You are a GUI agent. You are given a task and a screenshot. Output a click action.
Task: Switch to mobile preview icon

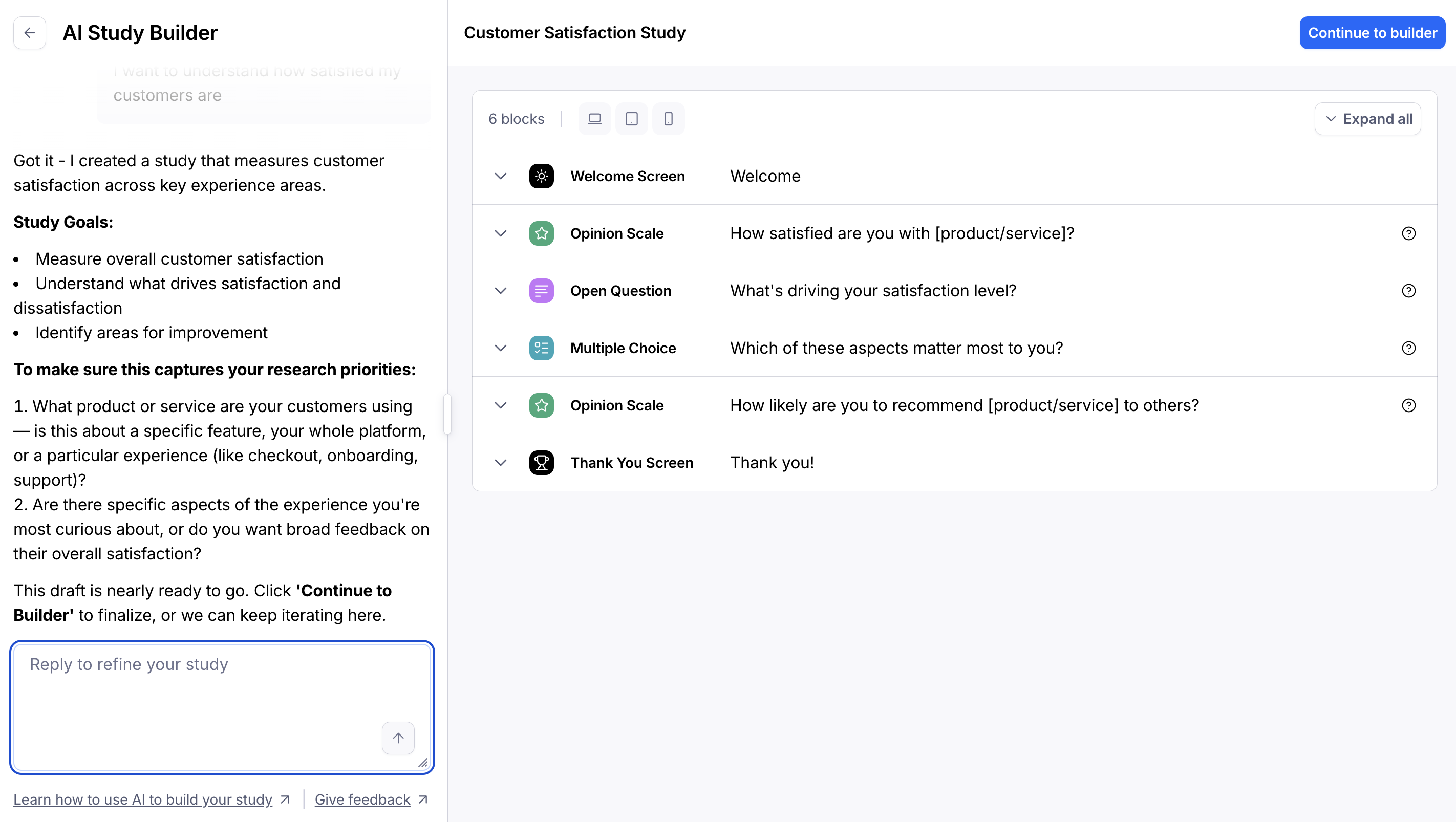point(668,119)
